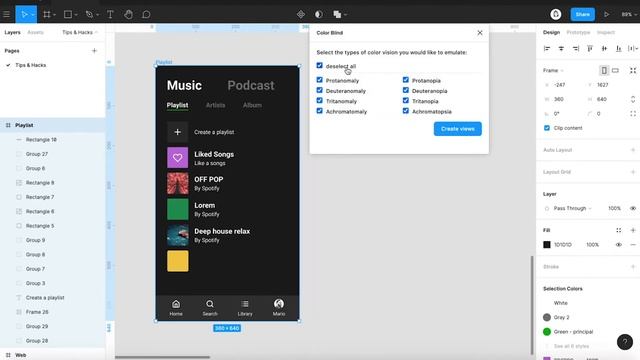Viewport: 640px width, 360px height.
Task: Uncheck the Deuteranomaly checkbox
Action: (x=319, y=90)
